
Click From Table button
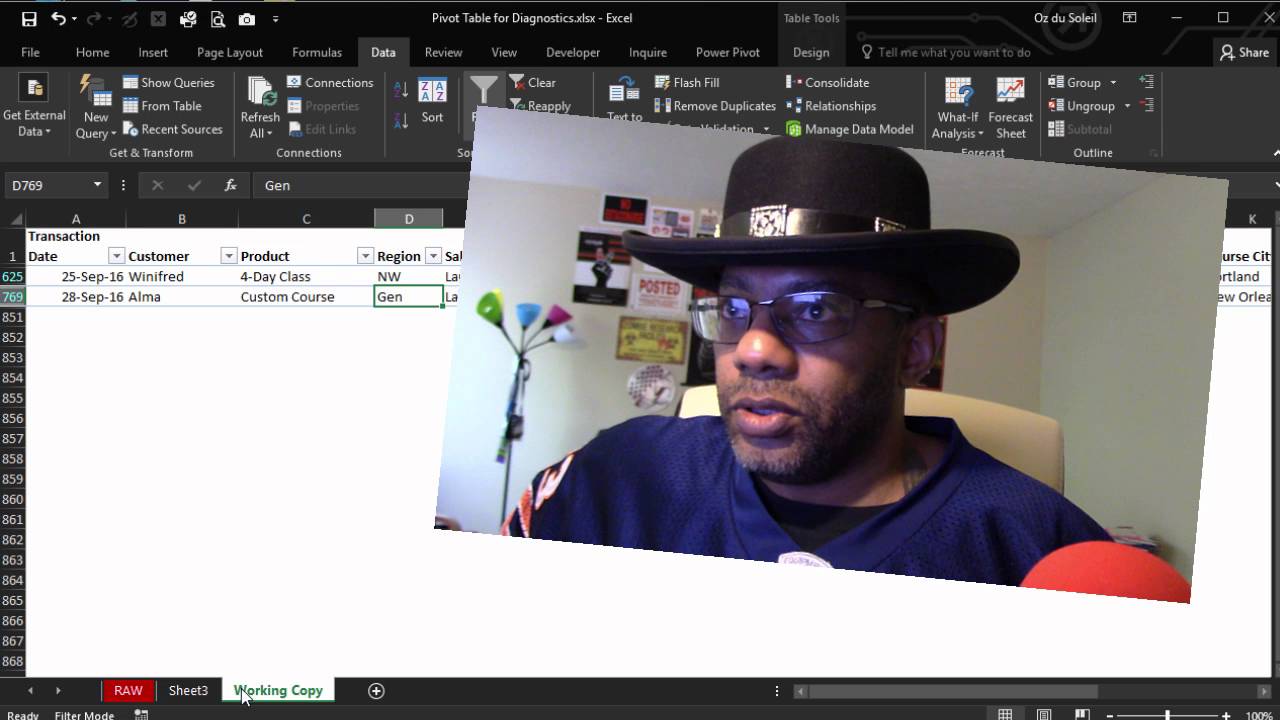[162, 106]
